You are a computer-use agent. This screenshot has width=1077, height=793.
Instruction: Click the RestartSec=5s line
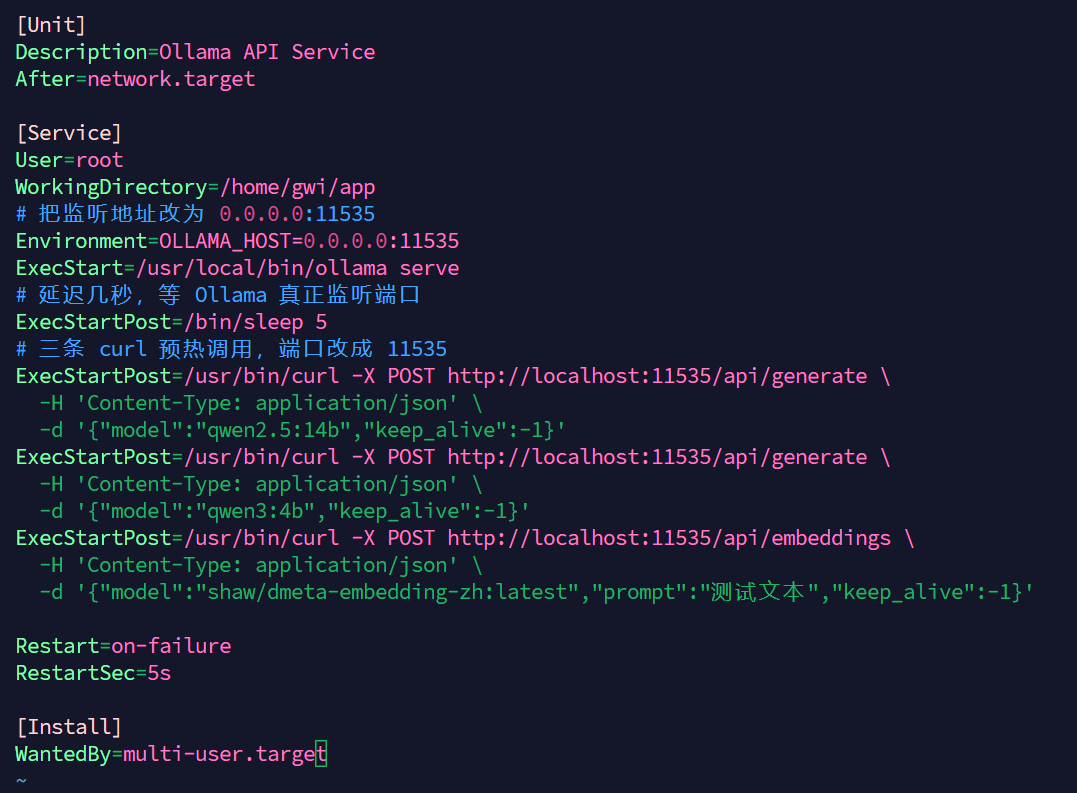point(93,673)
